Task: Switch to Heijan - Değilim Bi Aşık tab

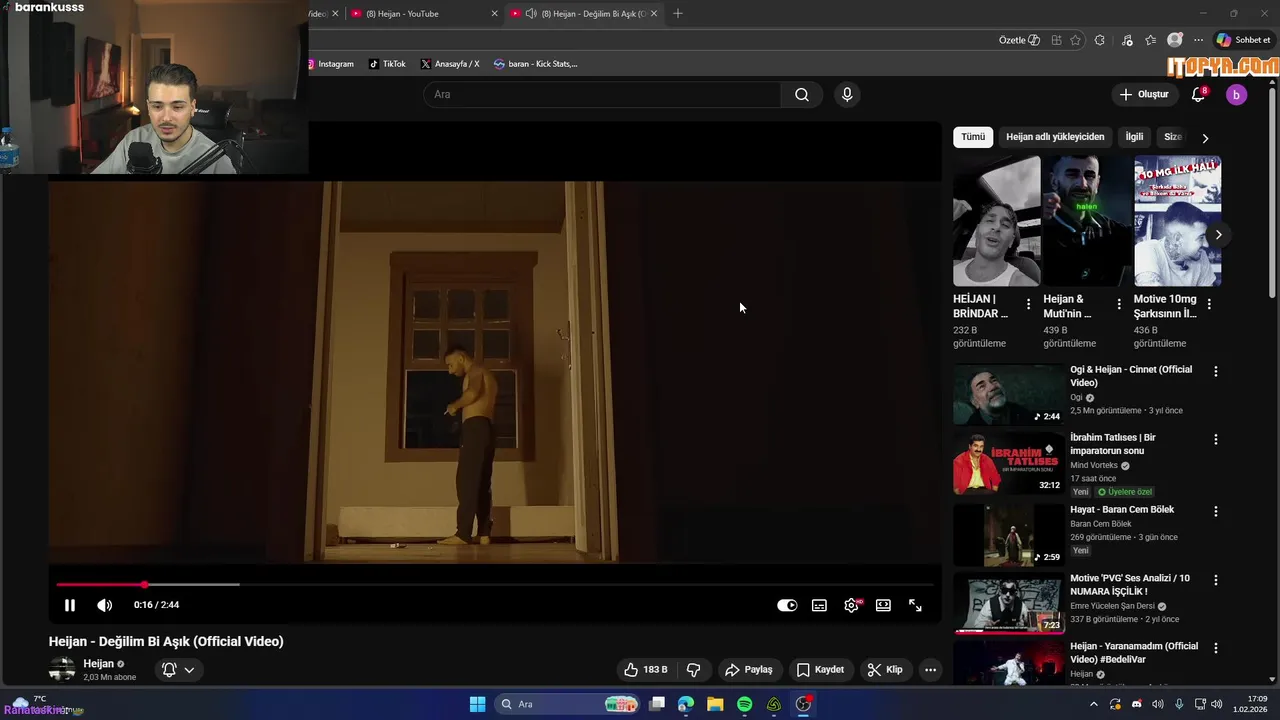Action: click(593, 14)
